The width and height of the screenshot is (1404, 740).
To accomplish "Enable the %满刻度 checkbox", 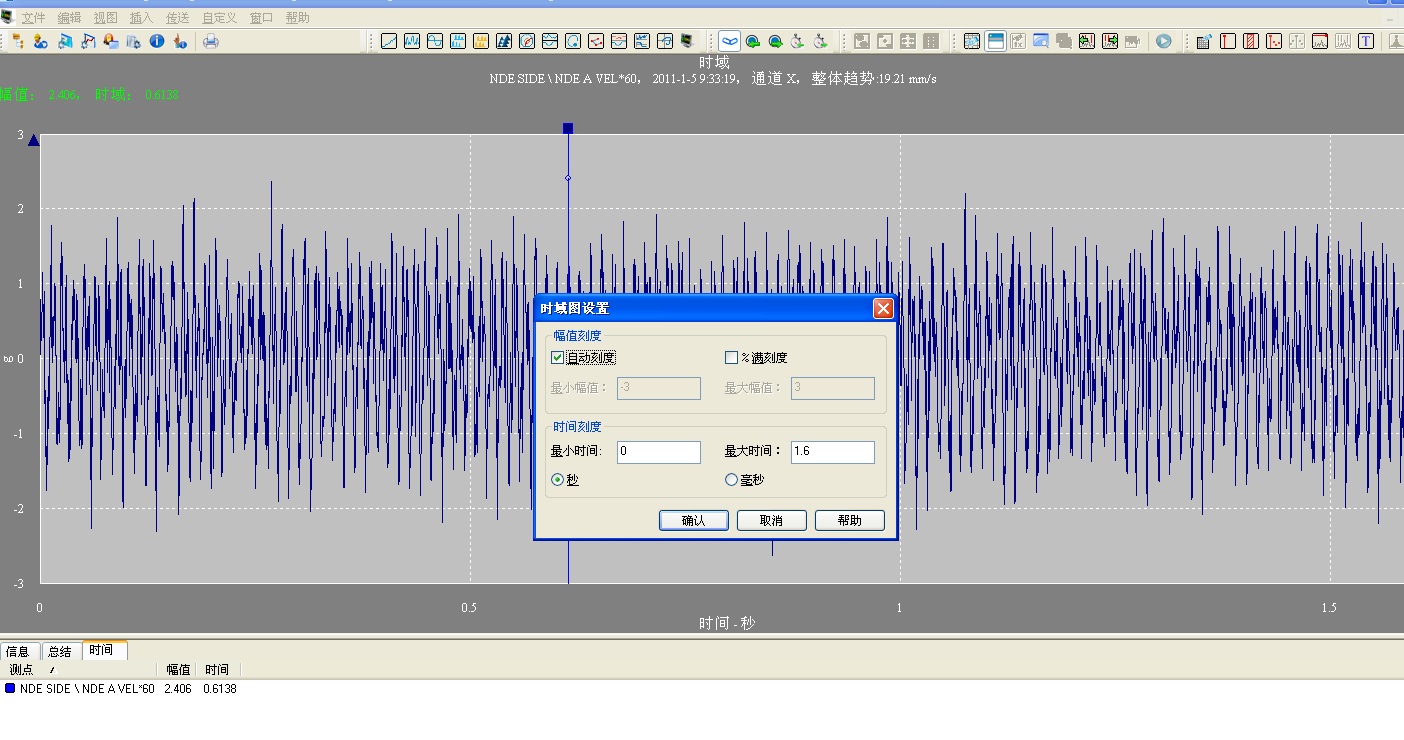I will [x=731, y=357].
